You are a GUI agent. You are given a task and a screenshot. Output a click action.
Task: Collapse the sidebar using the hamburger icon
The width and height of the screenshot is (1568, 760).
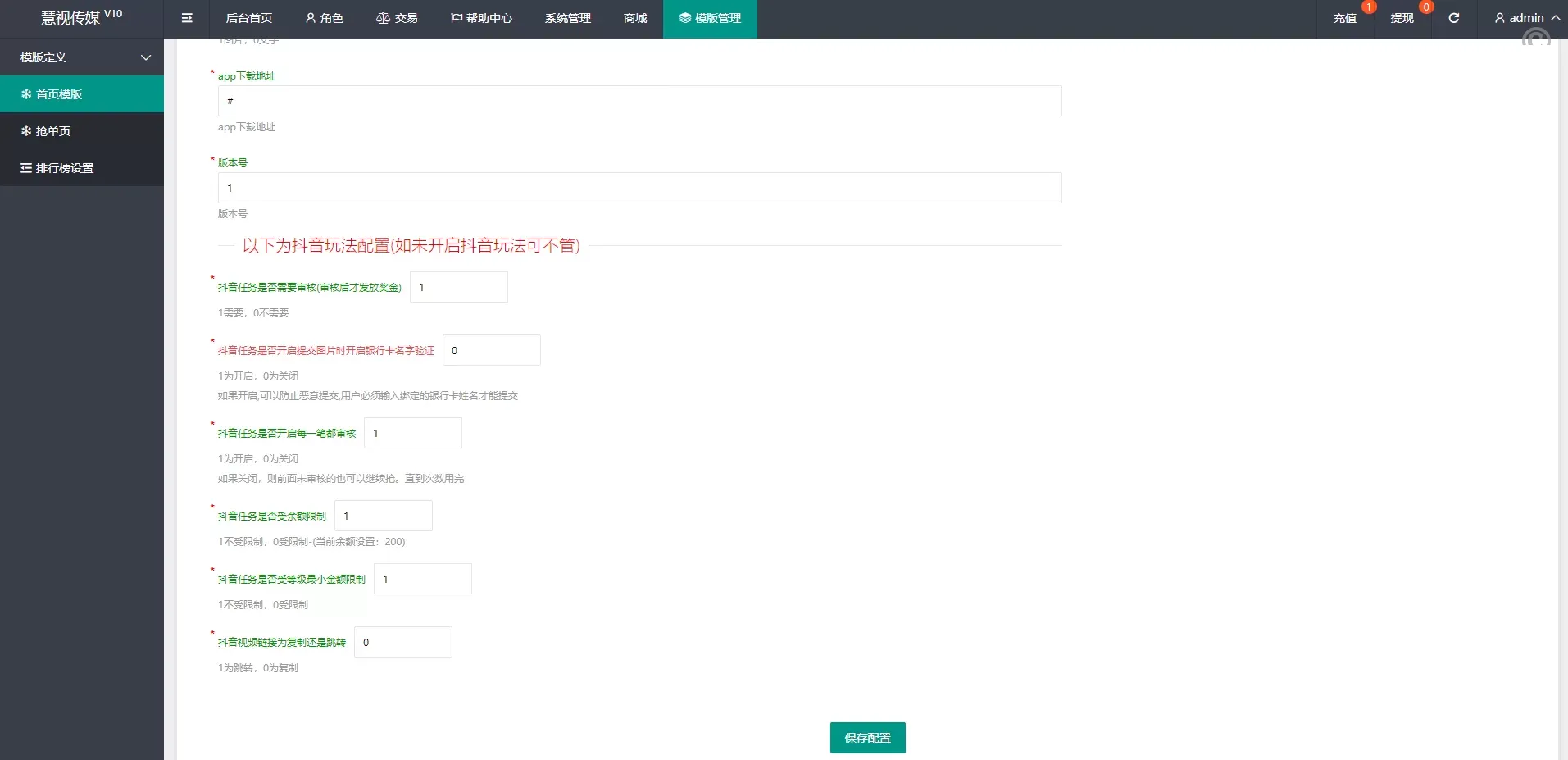point(187,18)
